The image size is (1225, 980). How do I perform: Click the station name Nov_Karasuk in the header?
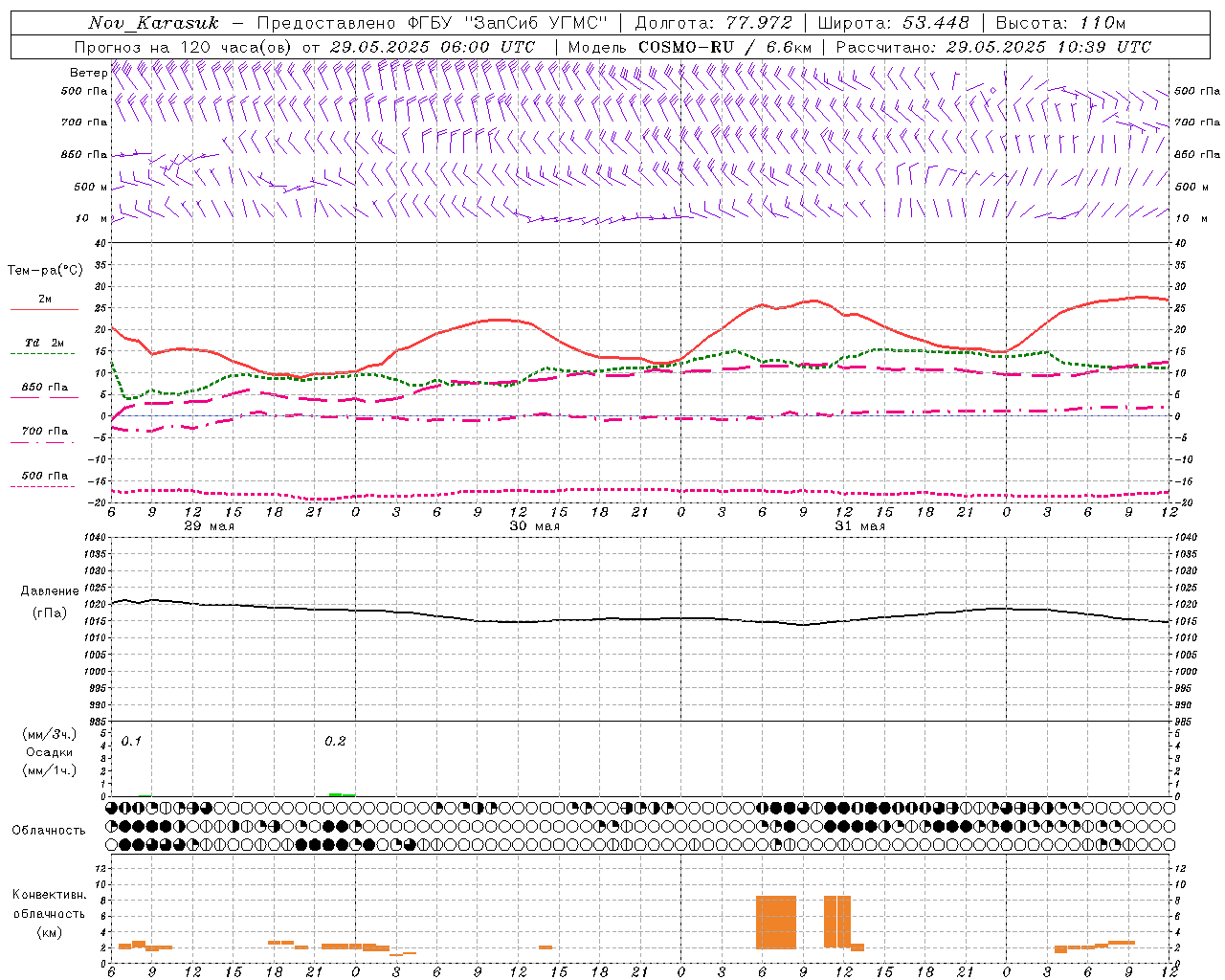click(x=154, y=22)
